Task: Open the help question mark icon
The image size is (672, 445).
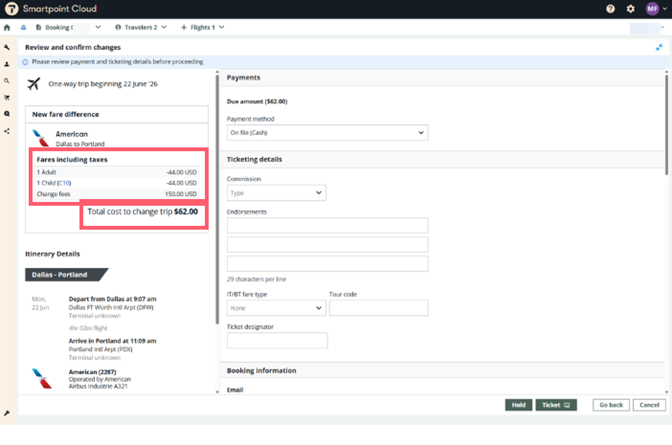Action: tap(610, 9)
